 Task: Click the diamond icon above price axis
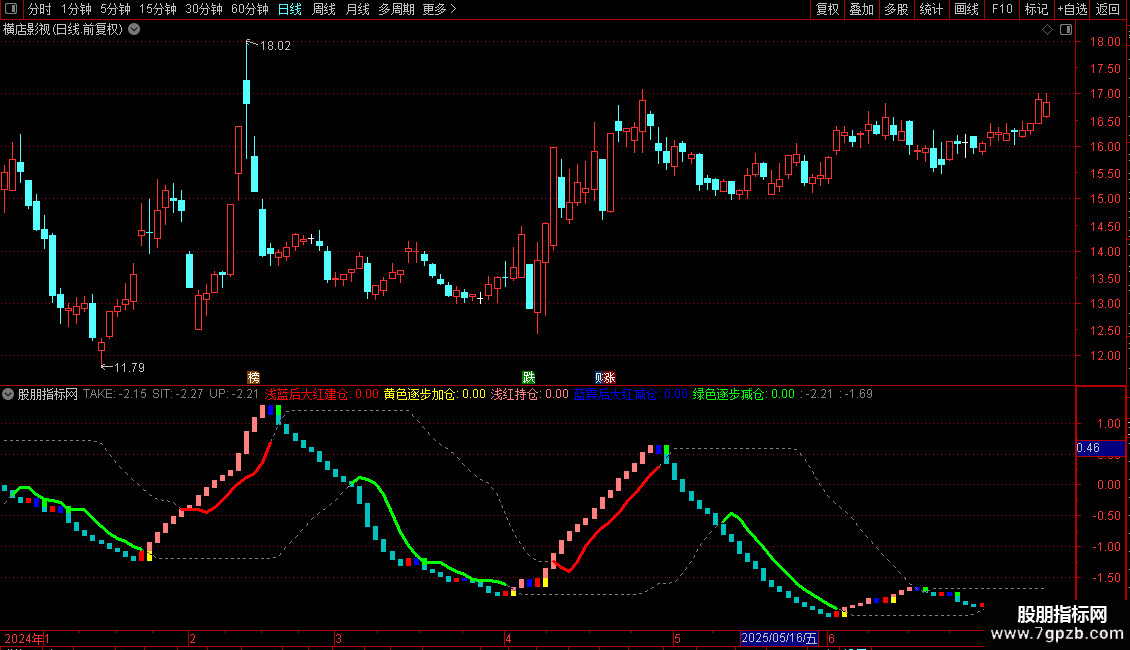click(x=1047, y=30)
